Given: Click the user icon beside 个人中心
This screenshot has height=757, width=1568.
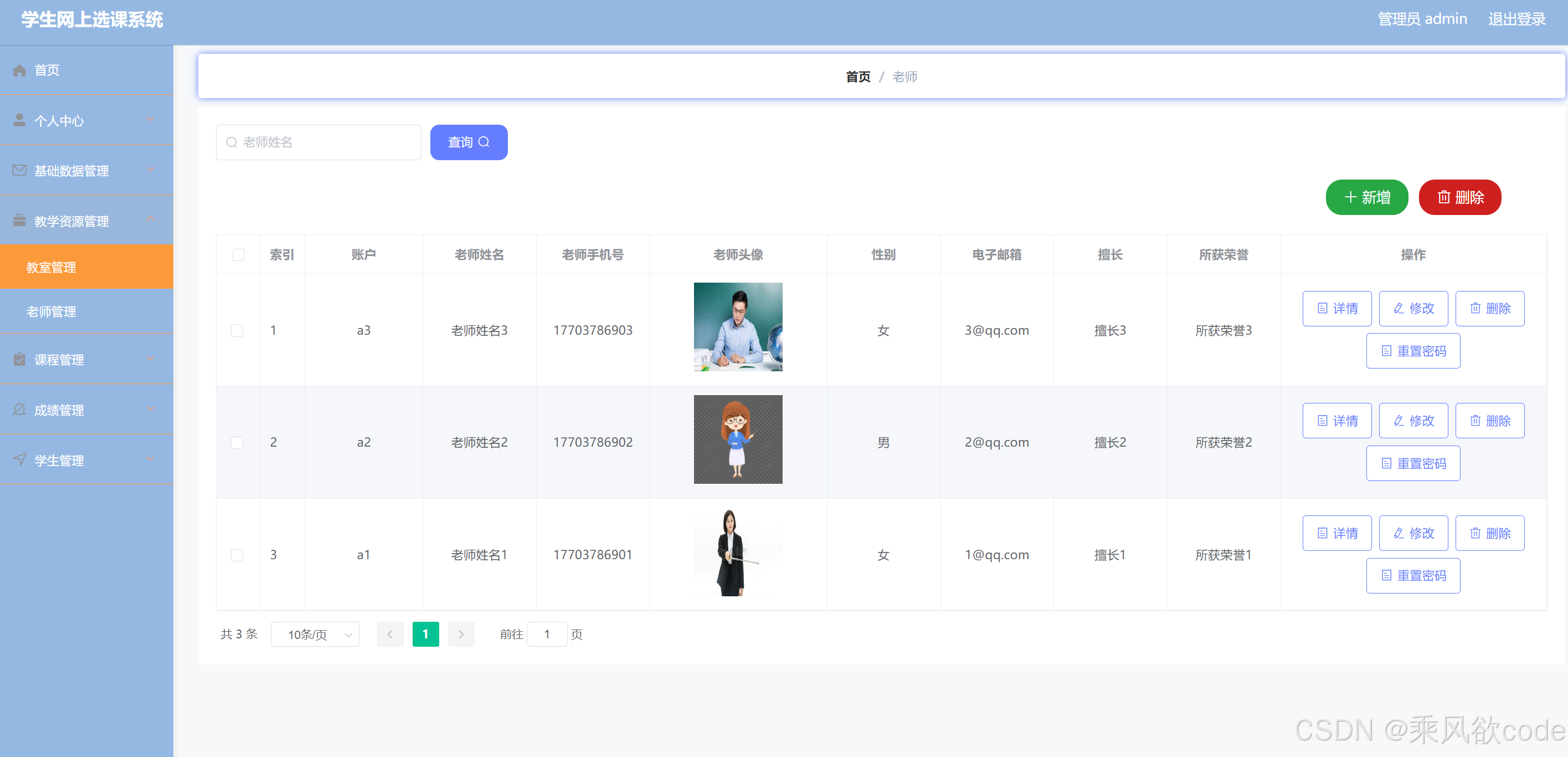Looking at the screenshot, I should click(x=19, y=120).
